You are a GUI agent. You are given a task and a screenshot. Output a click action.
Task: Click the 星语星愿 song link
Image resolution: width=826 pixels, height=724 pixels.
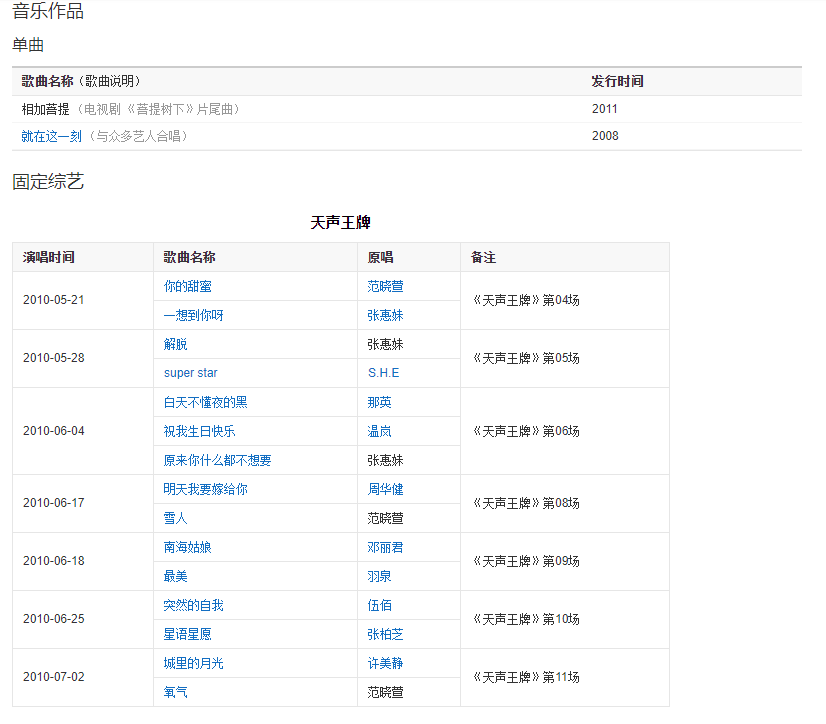pos(187,635)
